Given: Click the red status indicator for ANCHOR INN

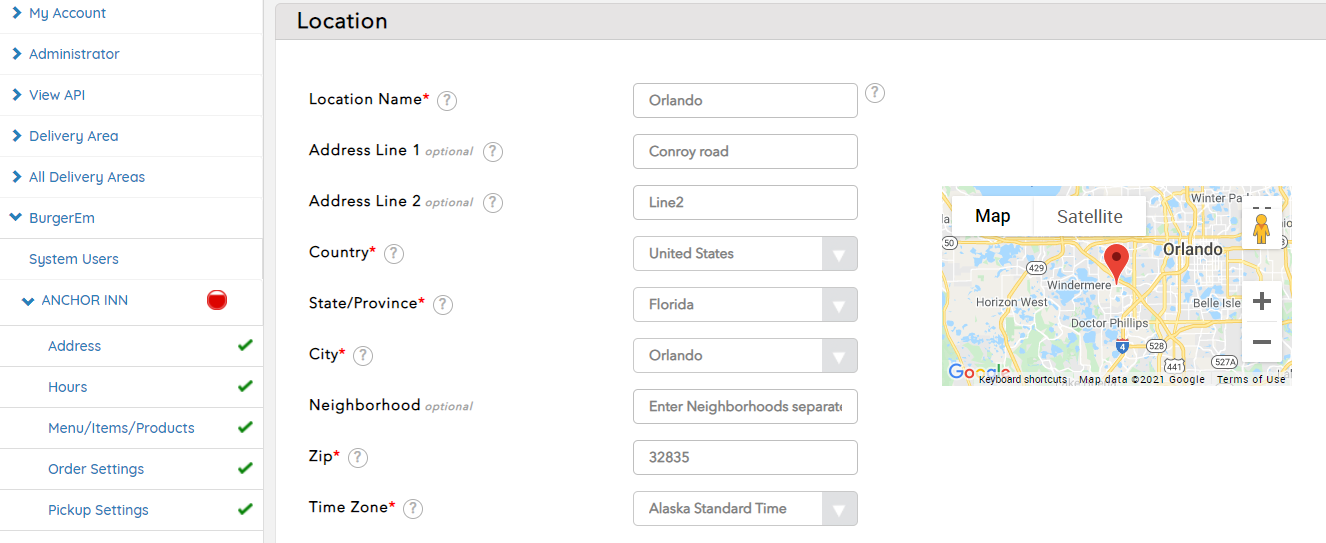Looking at the screenshot, I should coord(217,300).
